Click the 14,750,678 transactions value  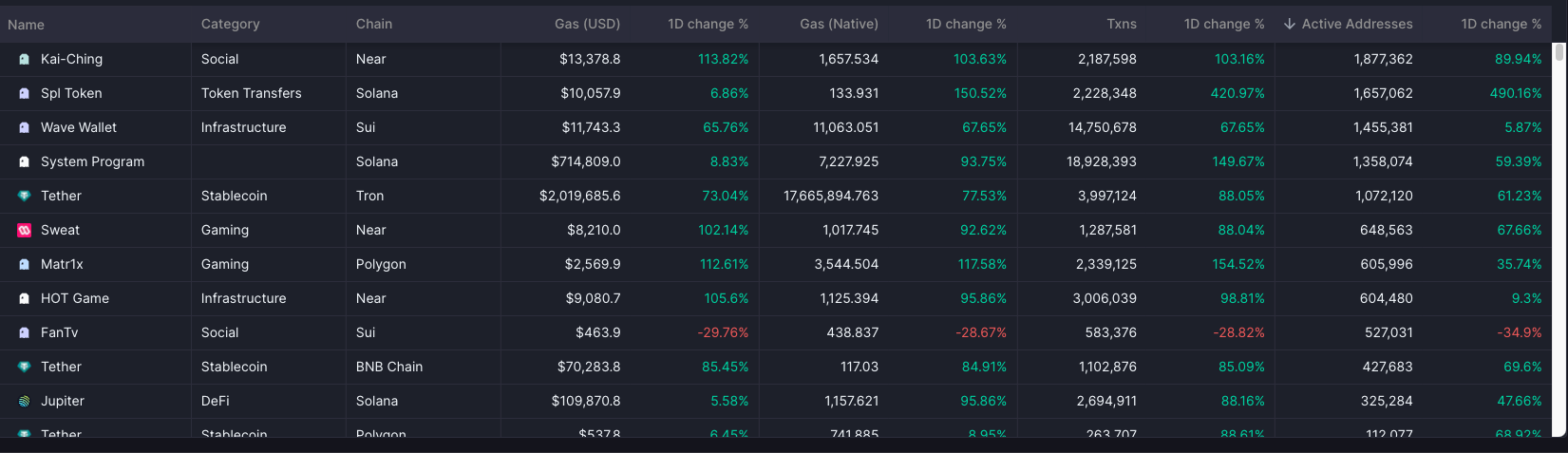pos(1102,127)
